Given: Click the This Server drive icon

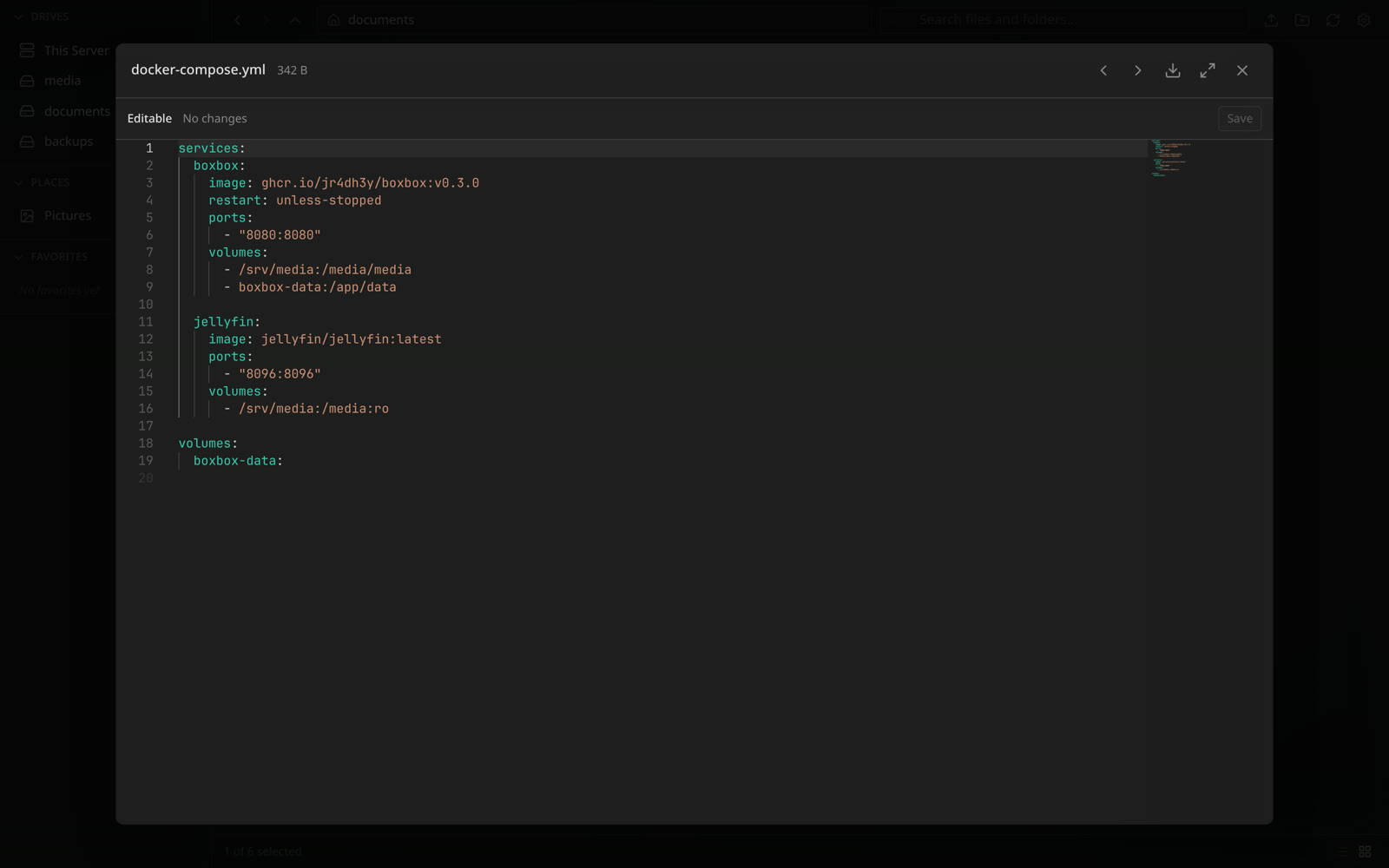Looking at the screenshot, I should 27,50.
